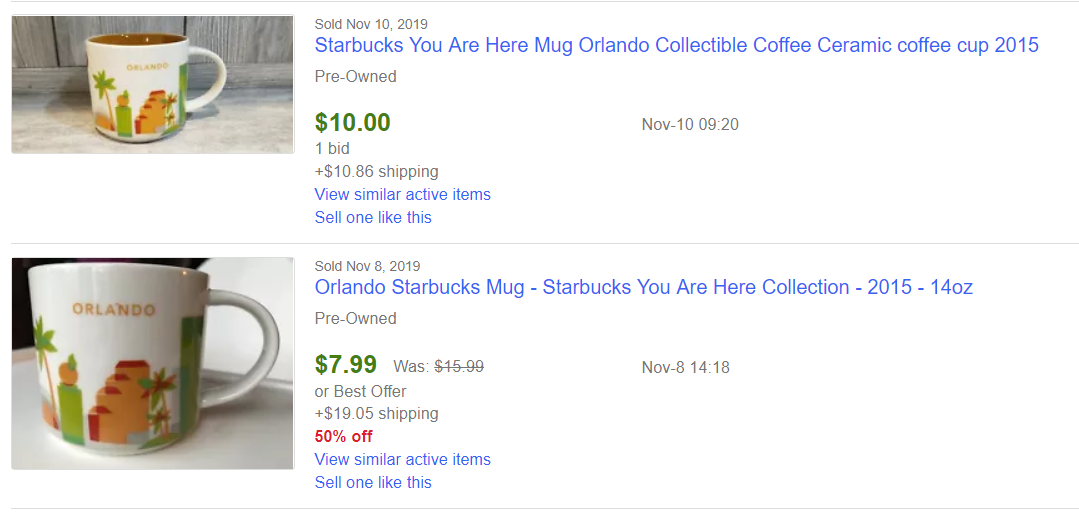The width and height of the screenshot is (1079, 516).
Task: Click 'Sell one like this' under the $10.00 listing
Action: tap(373, 217)
